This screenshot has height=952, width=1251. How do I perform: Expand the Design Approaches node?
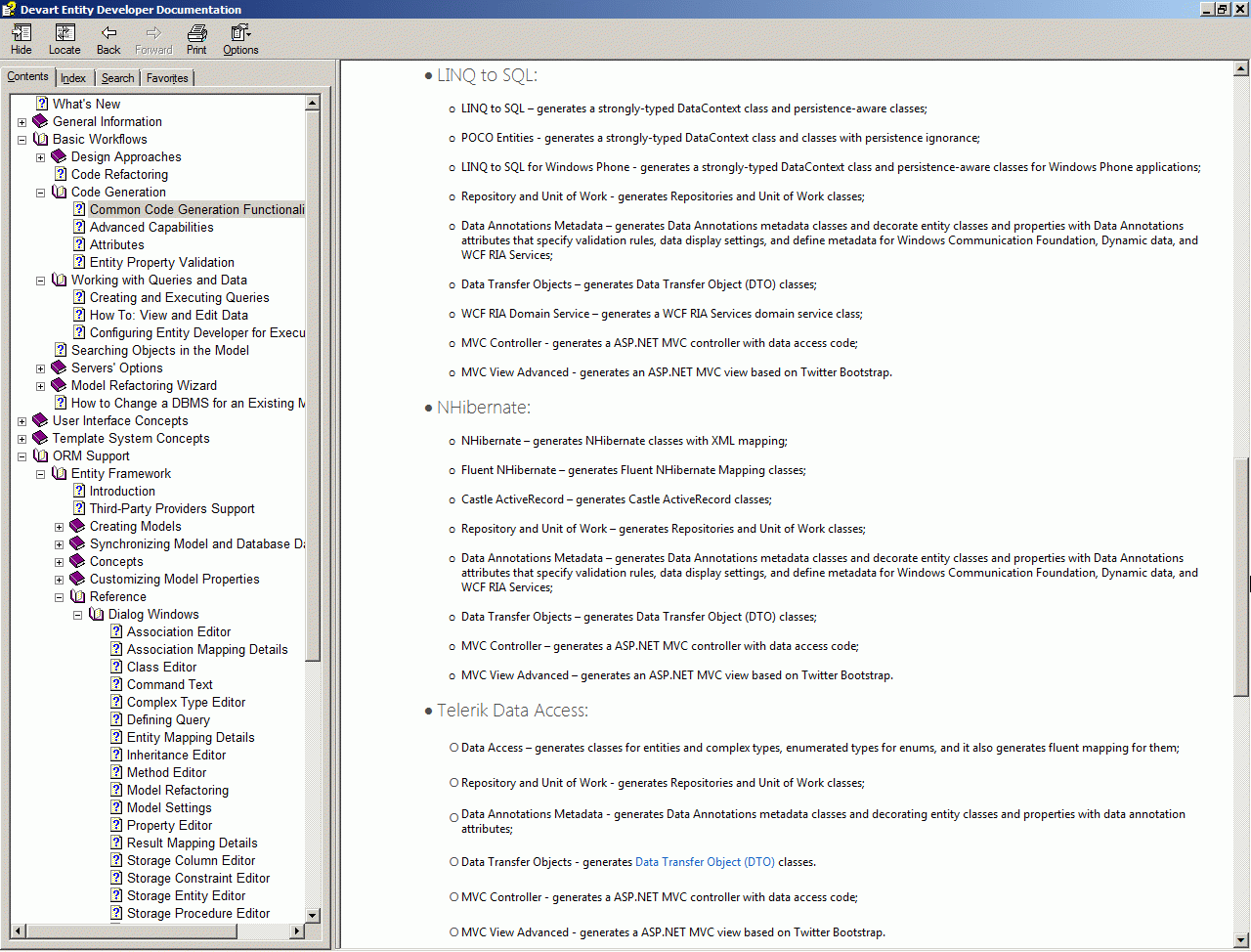pyautogui.click(x=40, y=157)
